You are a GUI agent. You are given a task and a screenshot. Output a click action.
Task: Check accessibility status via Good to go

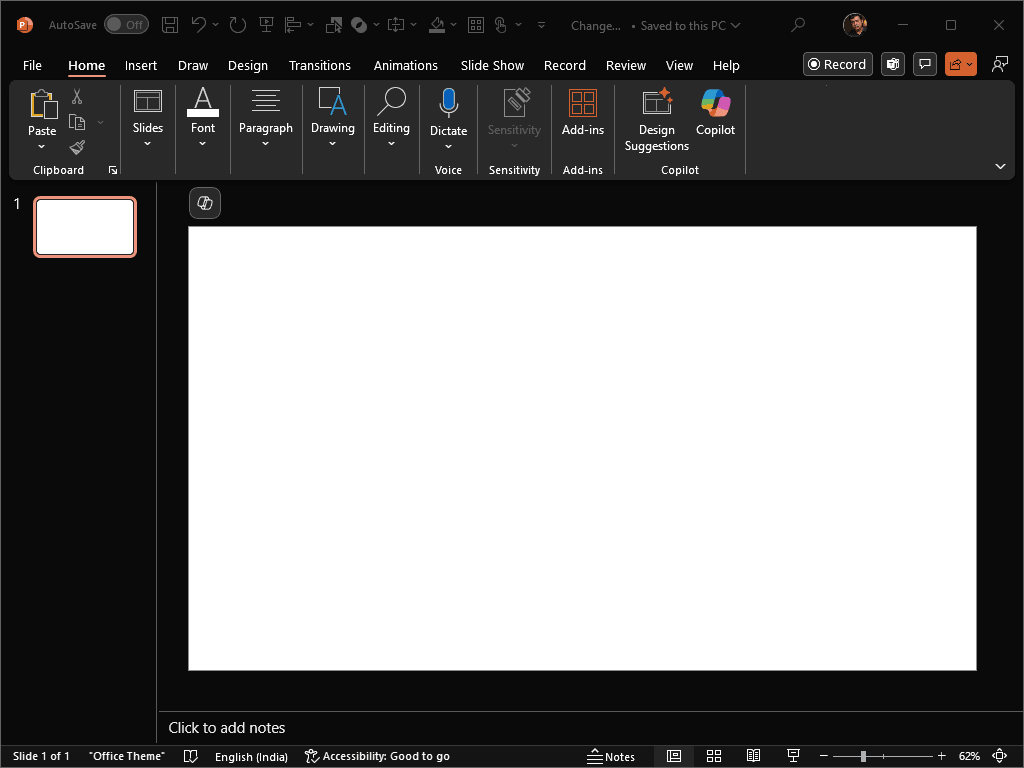pos(378,756)
